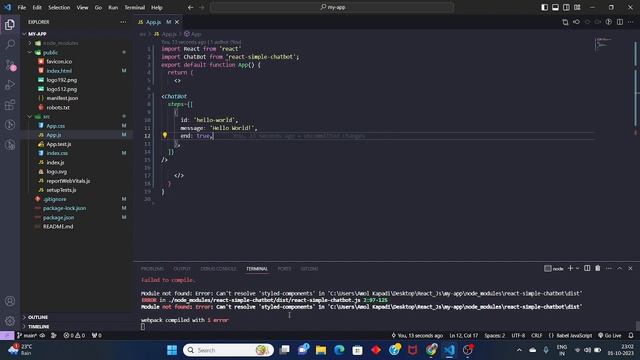Open customize layout icon

(577, 7)
